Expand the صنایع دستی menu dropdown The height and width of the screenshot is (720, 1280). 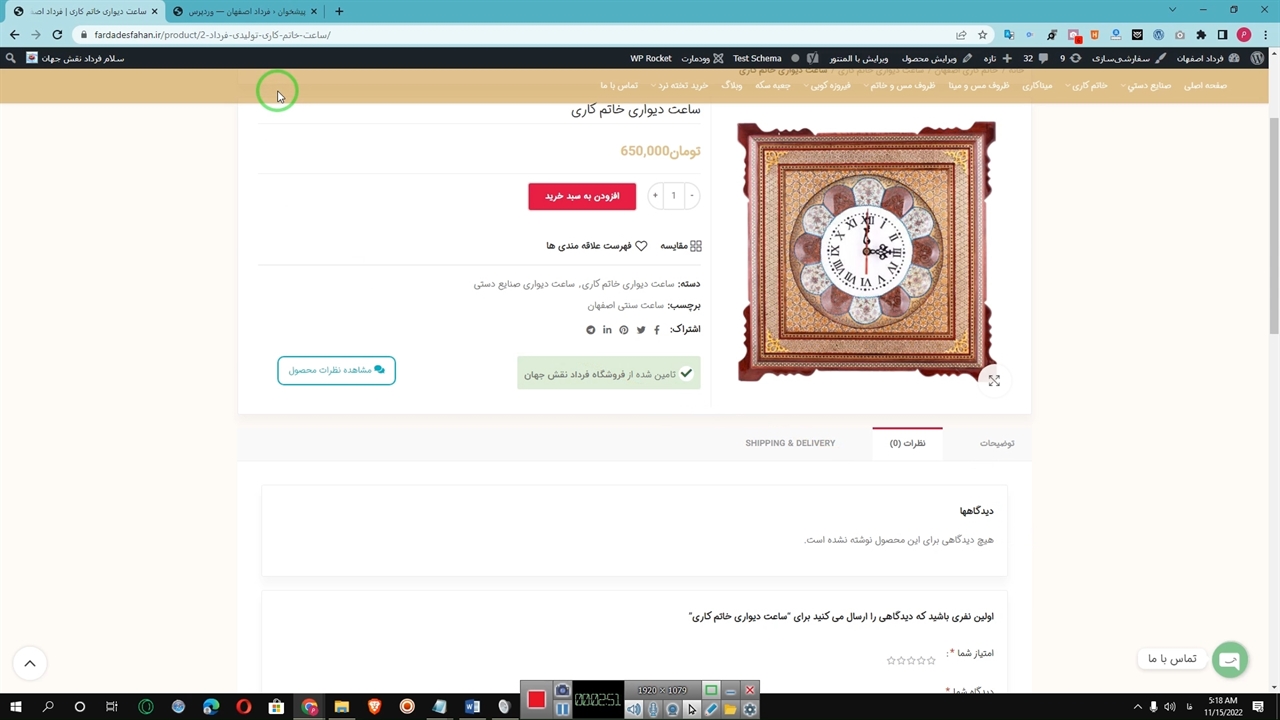point(1148,86)
